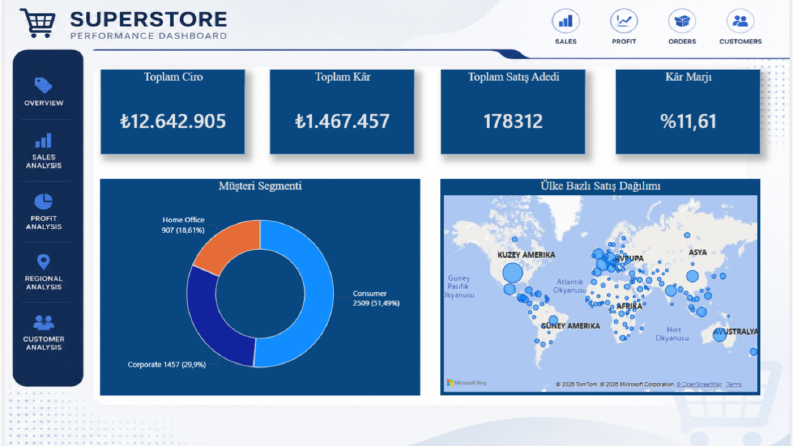793x446 pixels.
Task: Click the dark blue Corporate donut segment
Action: [x=207, y=319]
